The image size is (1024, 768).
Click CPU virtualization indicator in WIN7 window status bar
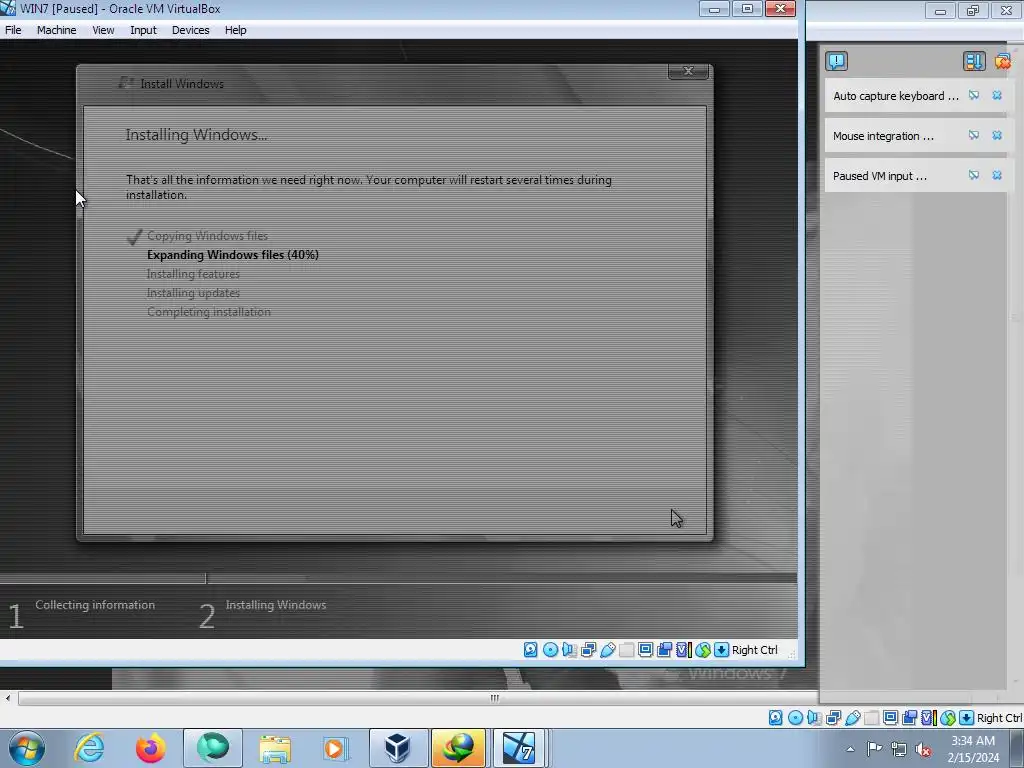tap(684, 650)
